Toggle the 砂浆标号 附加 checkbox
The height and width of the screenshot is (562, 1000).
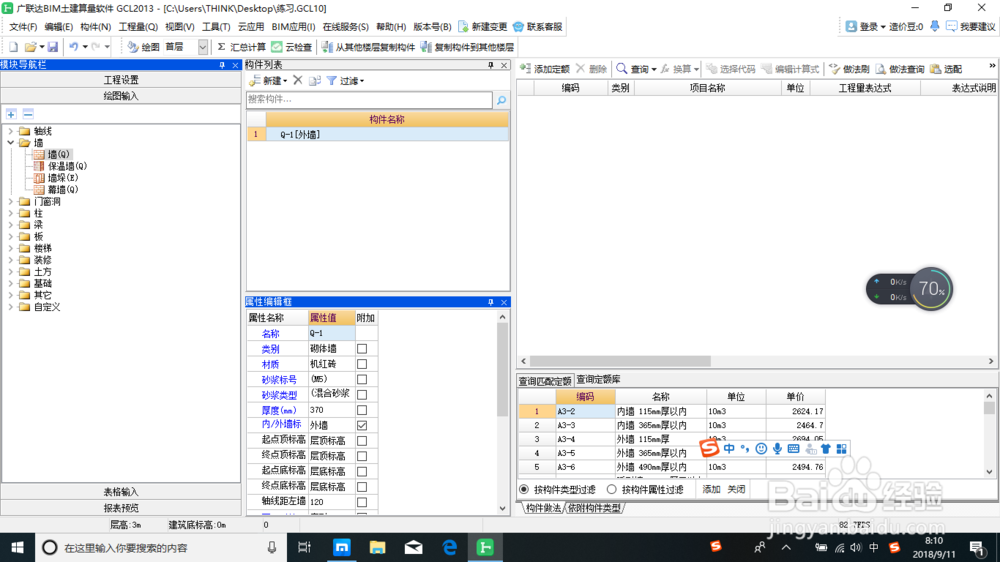362,380
